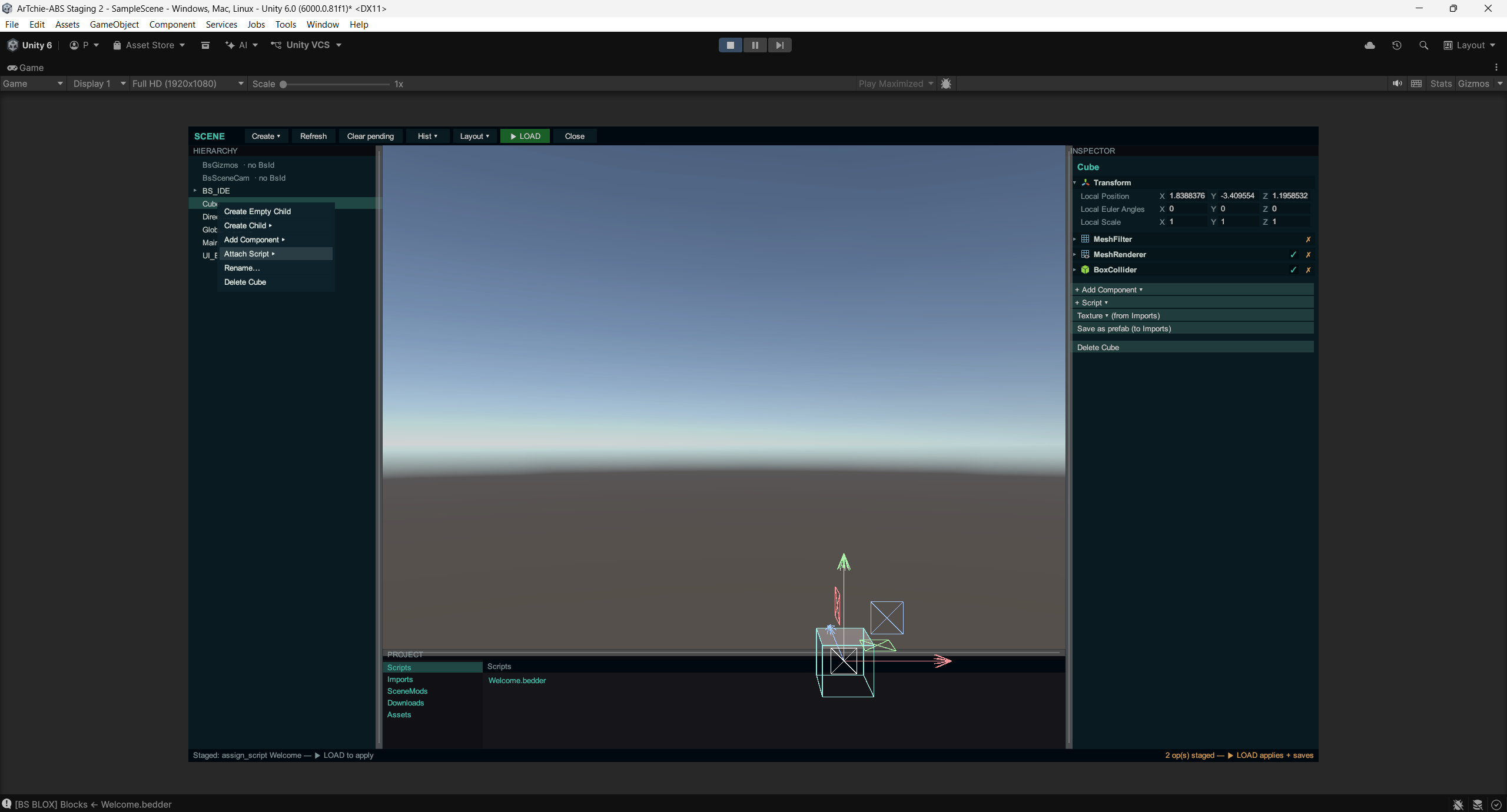Click Clear pending button
The image size is (1507, 812).
pyautogui.click(x=370, y=136)
